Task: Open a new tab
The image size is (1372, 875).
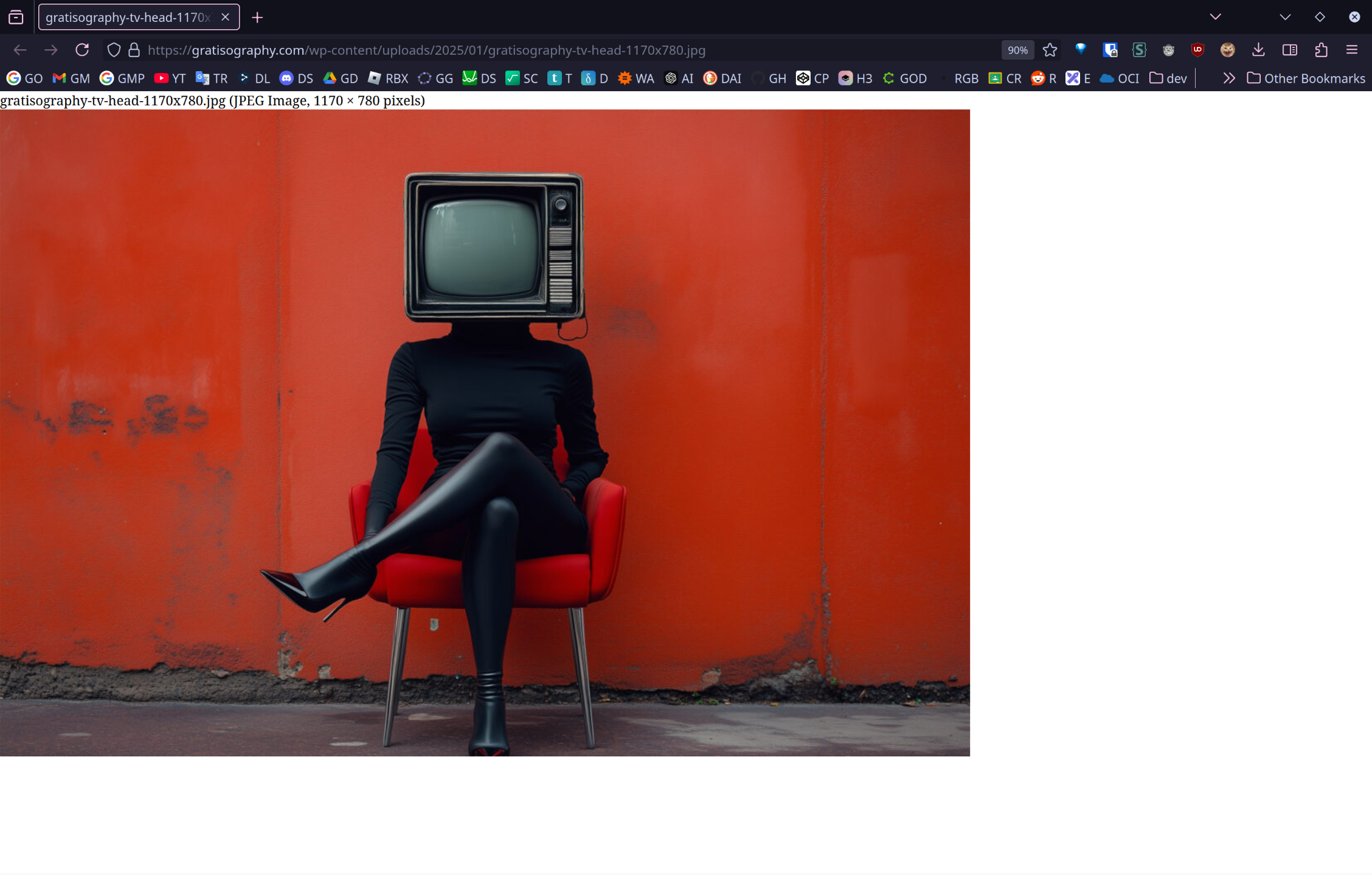Action: (257, 18)
